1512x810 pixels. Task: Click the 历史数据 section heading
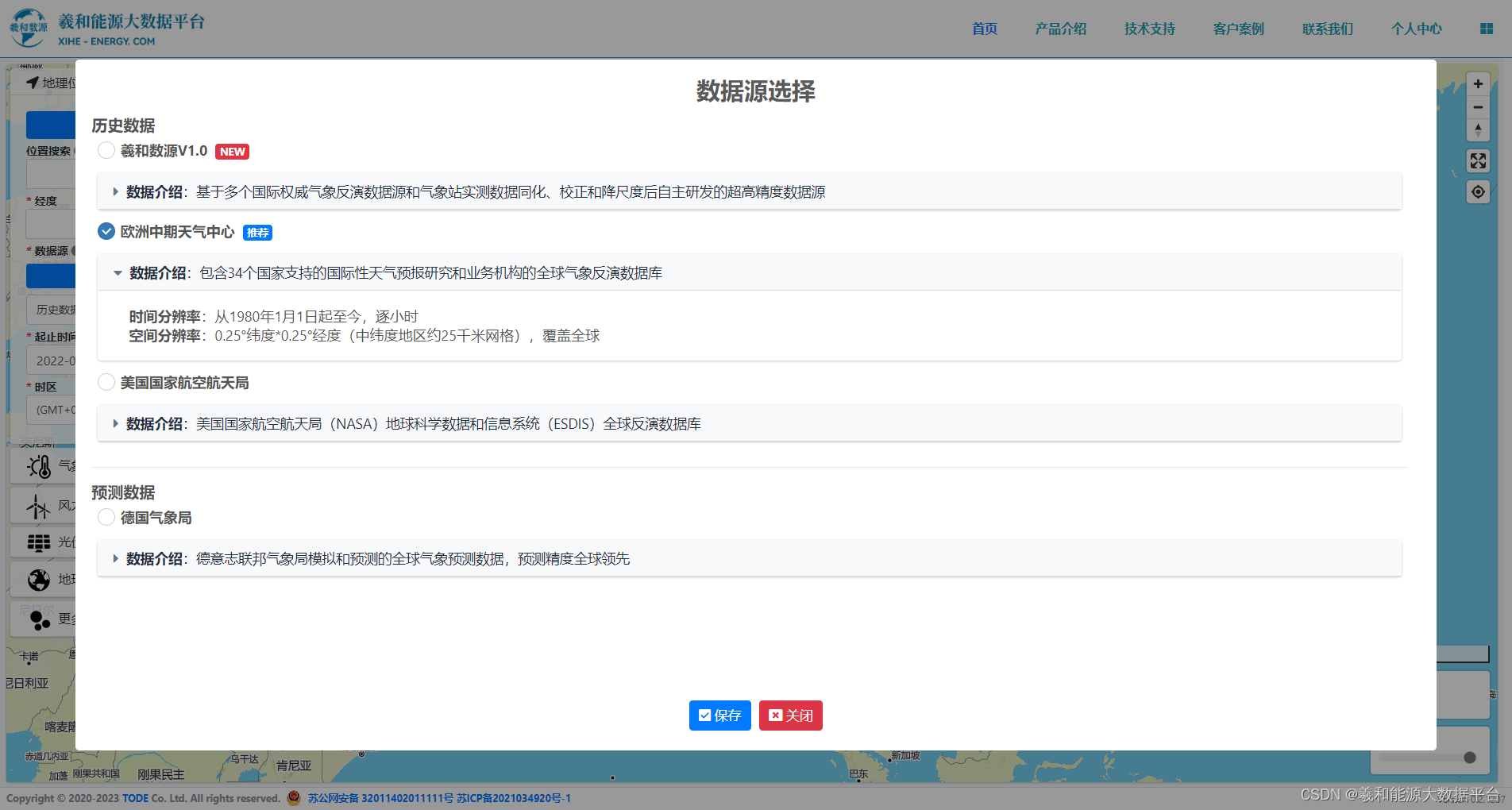click(x=123, y=125)
